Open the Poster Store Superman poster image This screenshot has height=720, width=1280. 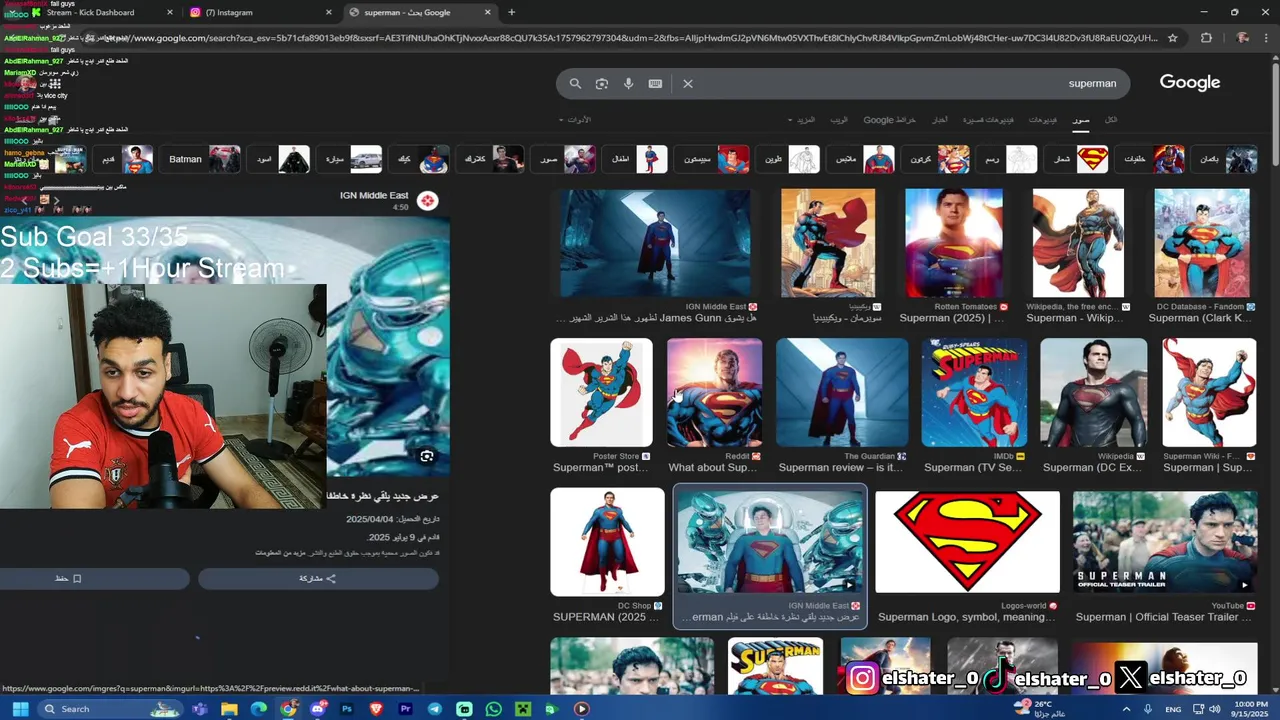click(x=601, y=392)
